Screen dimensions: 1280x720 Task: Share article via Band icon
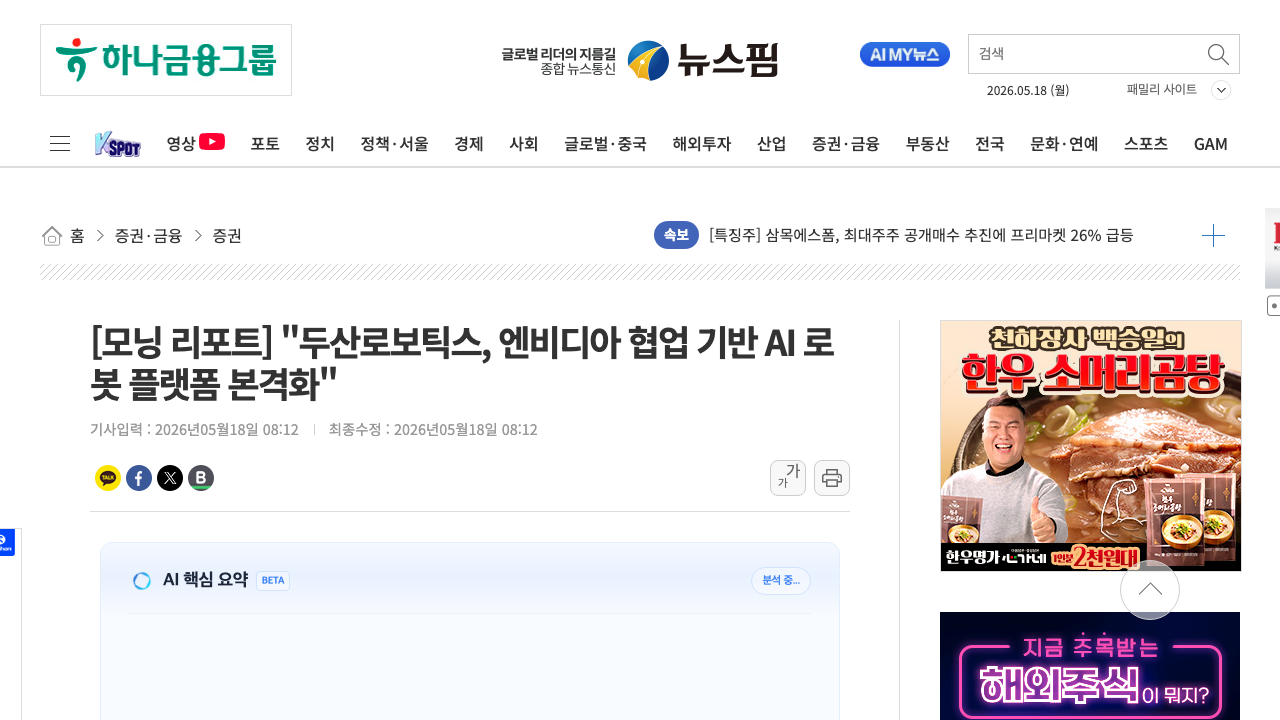point(201,478)
